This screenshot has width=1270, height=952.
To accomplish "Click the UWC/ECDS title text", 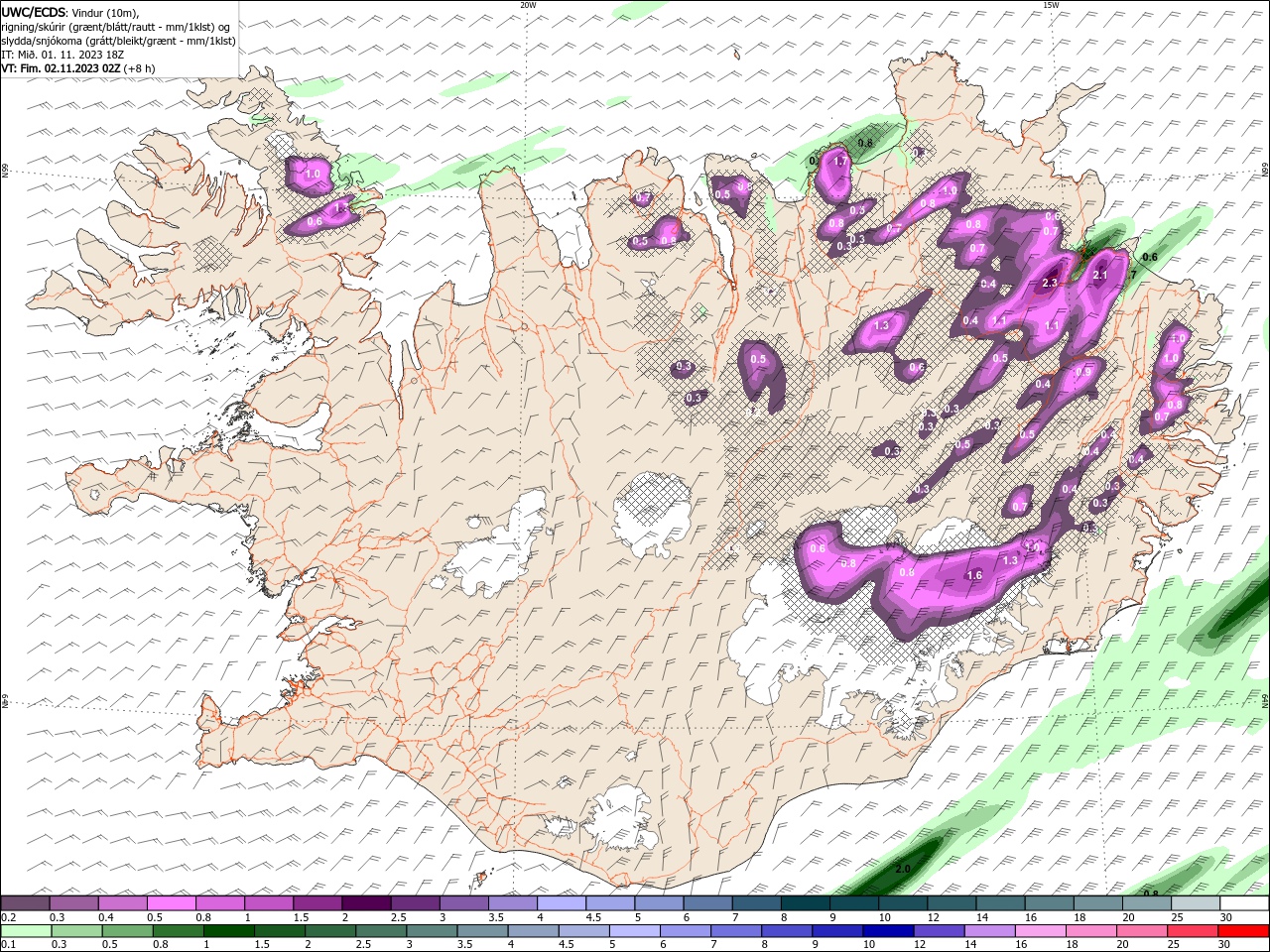I will (34, 12).
